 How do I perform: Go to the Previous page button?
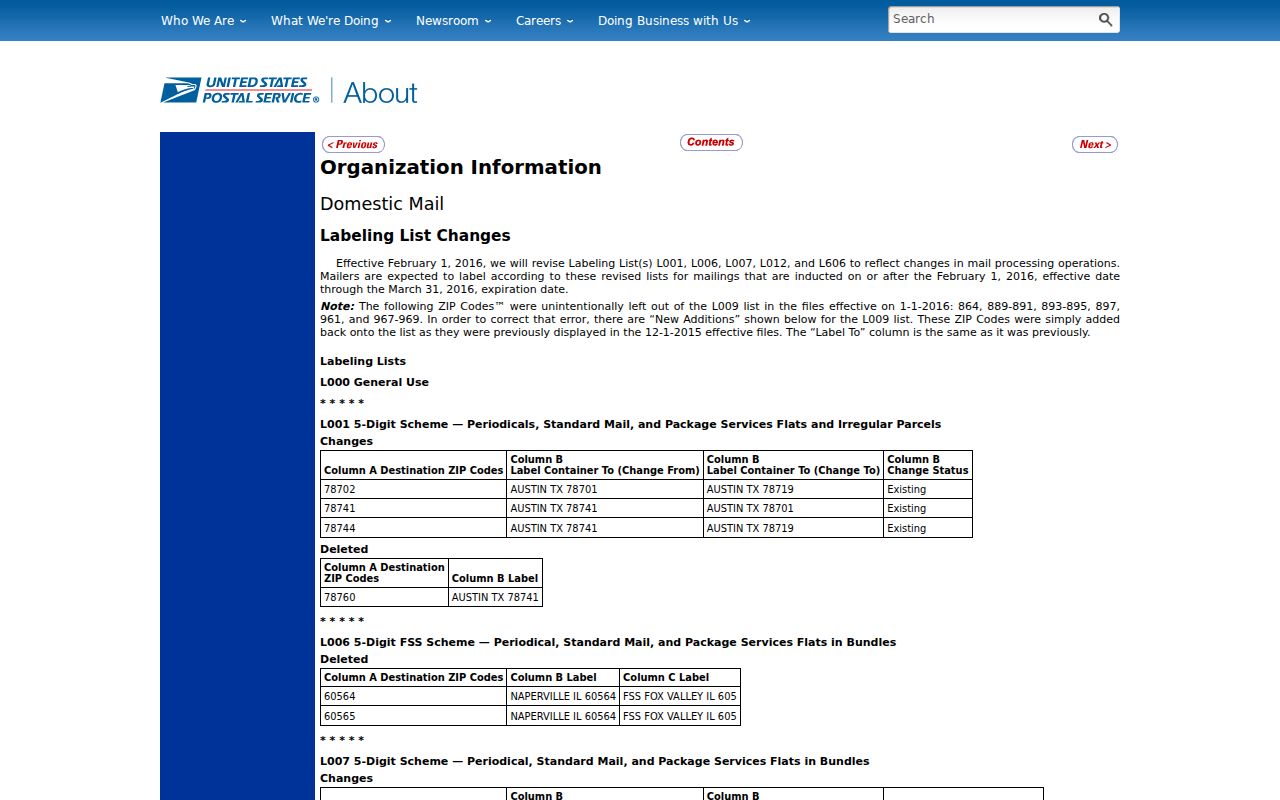click(x=353, y=145)
